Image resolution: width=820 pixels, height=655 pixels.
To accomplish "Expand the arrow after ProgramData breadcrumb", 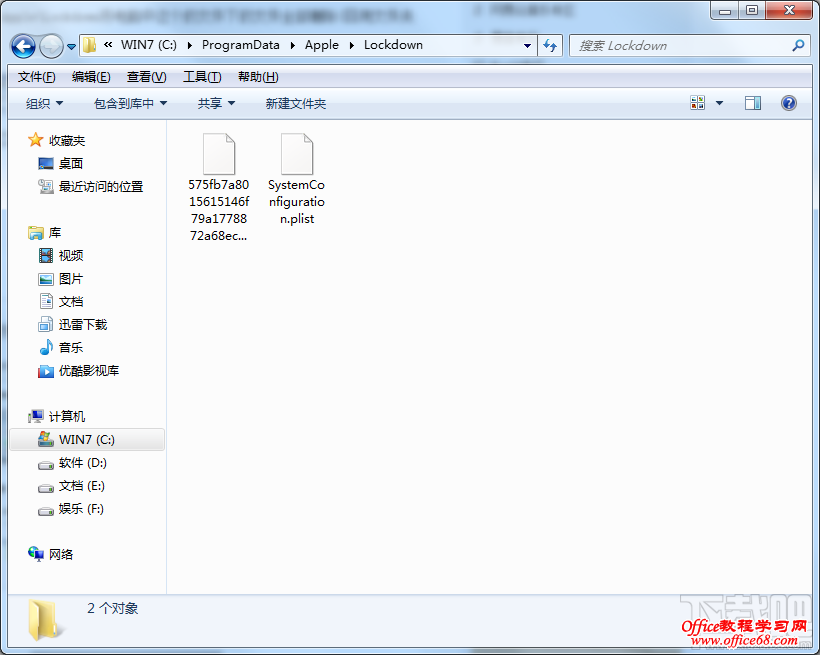I will click(293, 46).
